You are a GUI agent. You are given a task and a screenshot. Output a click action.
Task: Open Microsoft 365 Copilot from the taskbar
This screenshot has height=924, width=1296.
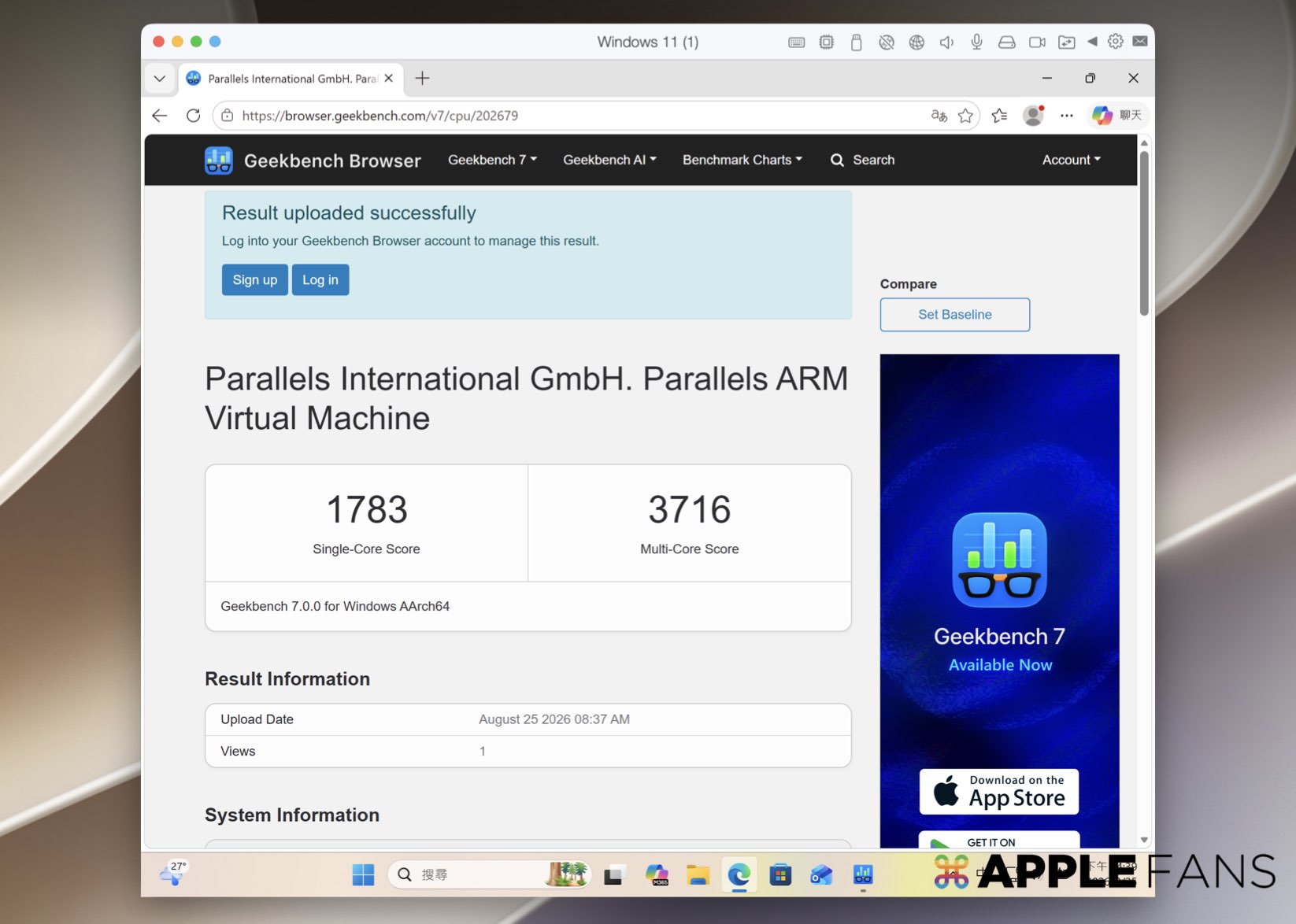tap(657, 874)
